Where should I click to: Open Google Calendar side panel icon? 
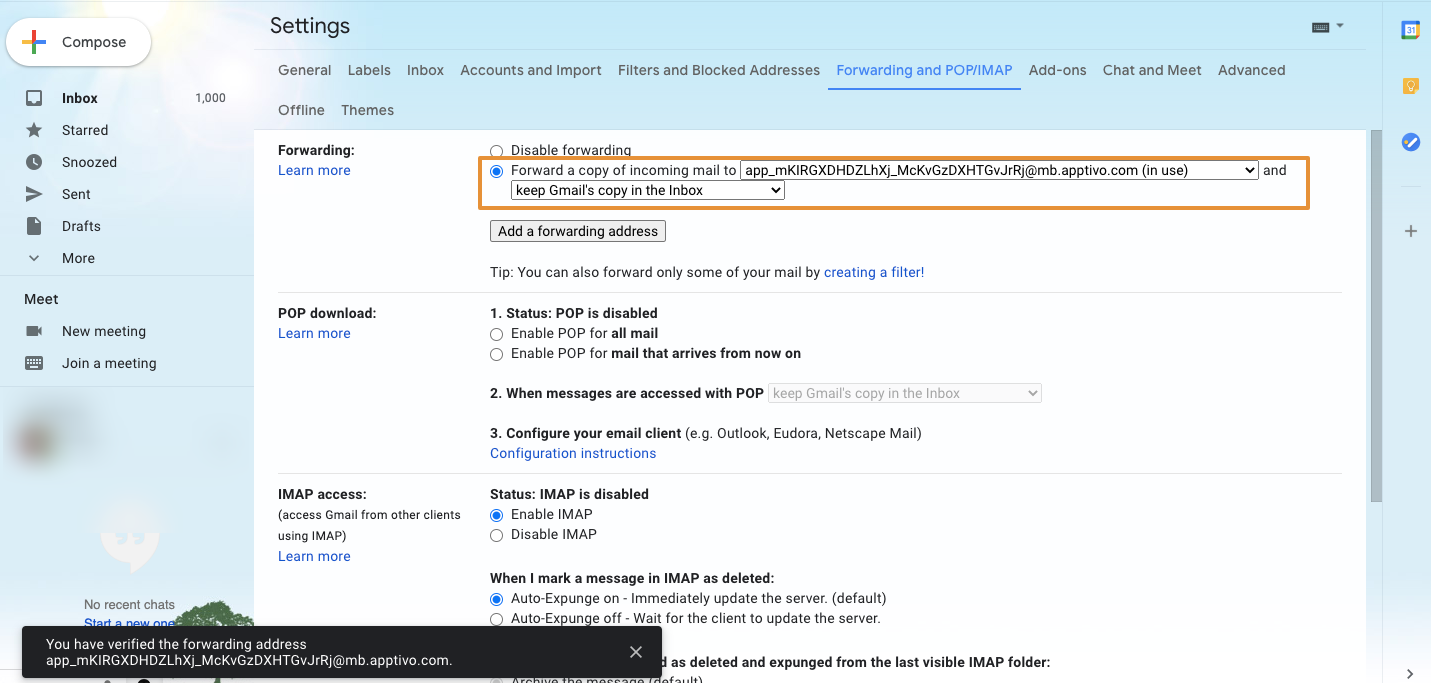[1410, 30]
